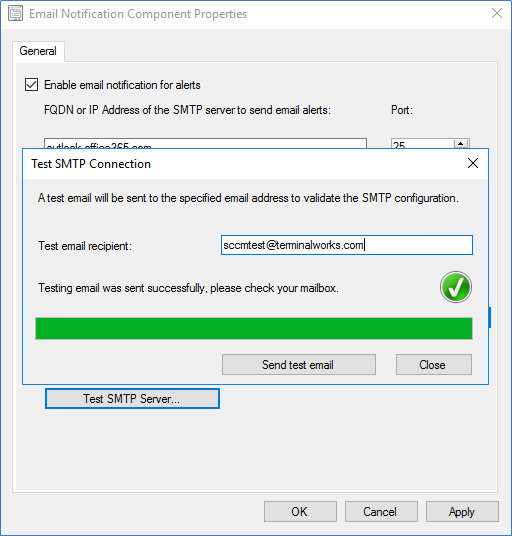
Task: Click the success status message text
Action: (x=188, y=288)
